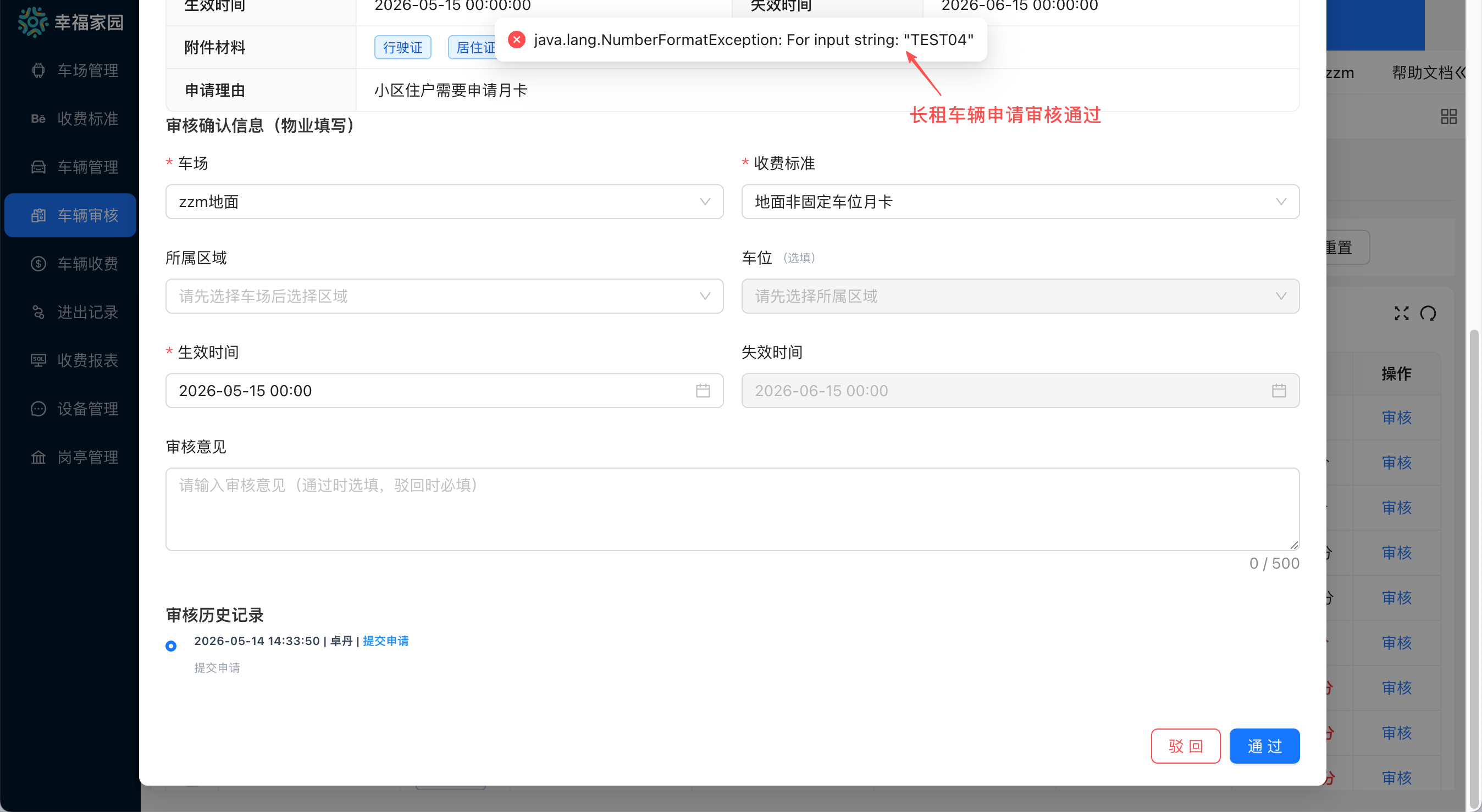The width and height of the screenshot is (1482, 812).
Task: Open 进出记录 in the sidebar
Action: click(x=70, y=312)
